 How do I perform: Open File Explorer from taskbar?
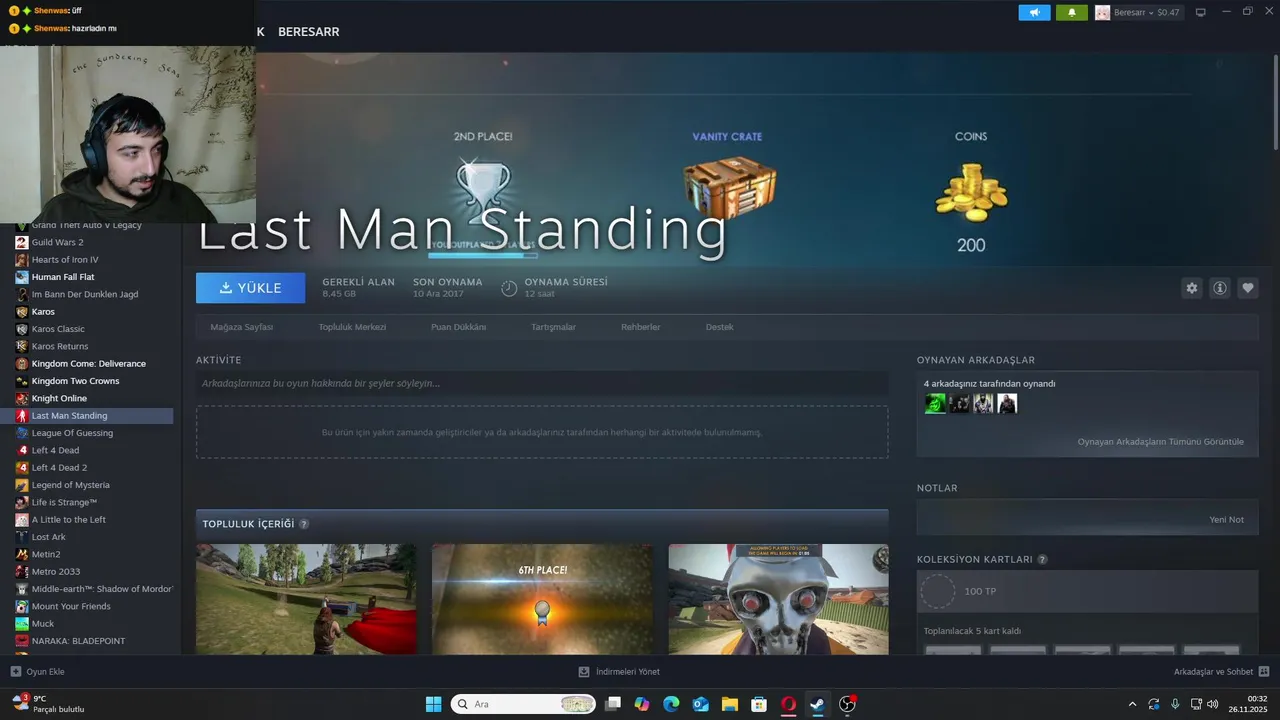tap(730, 704)
